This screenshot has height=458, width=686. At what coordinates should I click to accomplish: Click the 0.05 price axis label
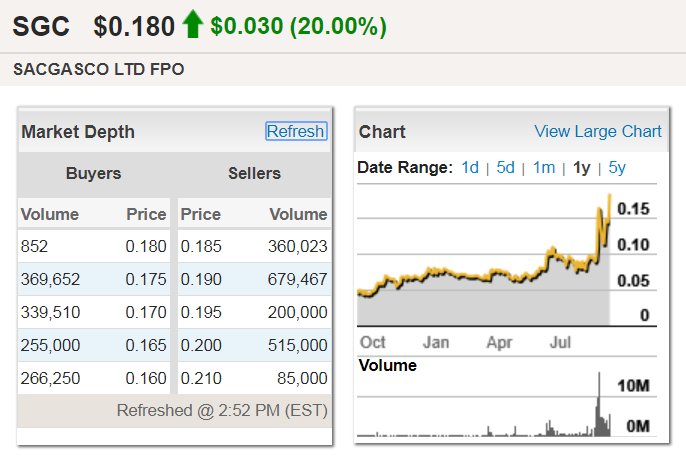tap(633, 280)
